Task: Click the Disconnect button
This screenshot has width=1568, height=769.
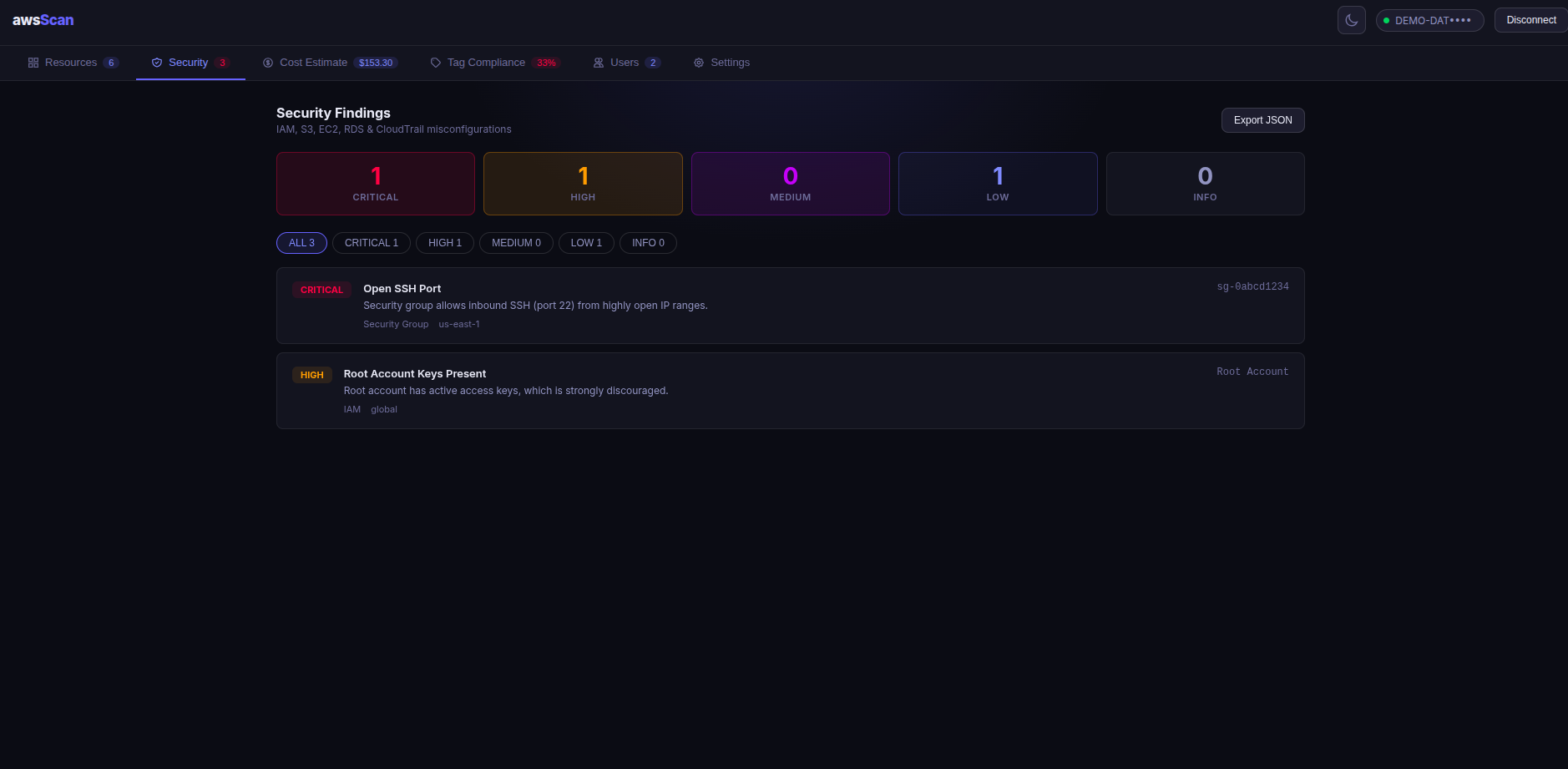Action: click(x=1530, y=20)
